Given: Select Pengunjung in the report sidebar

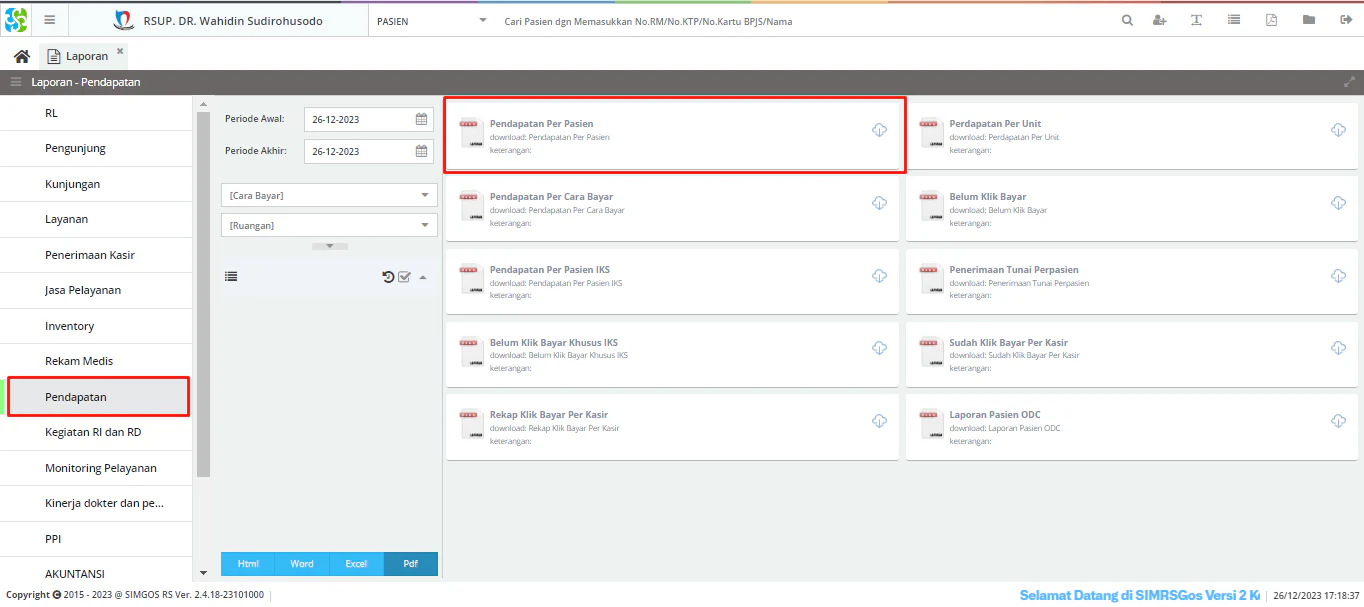Looking at the screenshot, I should coord(96,148).
